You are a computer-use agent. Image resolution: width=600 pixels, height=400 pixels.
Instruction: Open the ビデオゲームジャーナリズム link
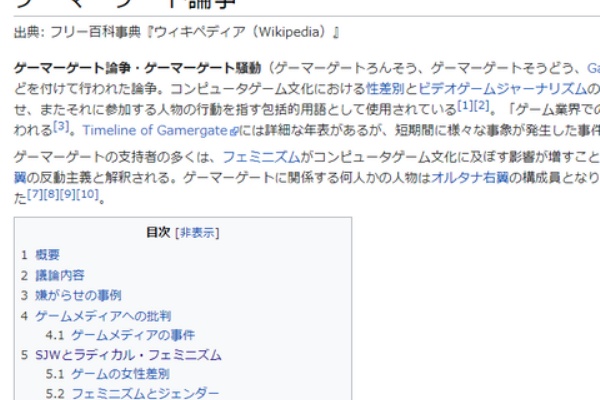click(x=501, y=88)
